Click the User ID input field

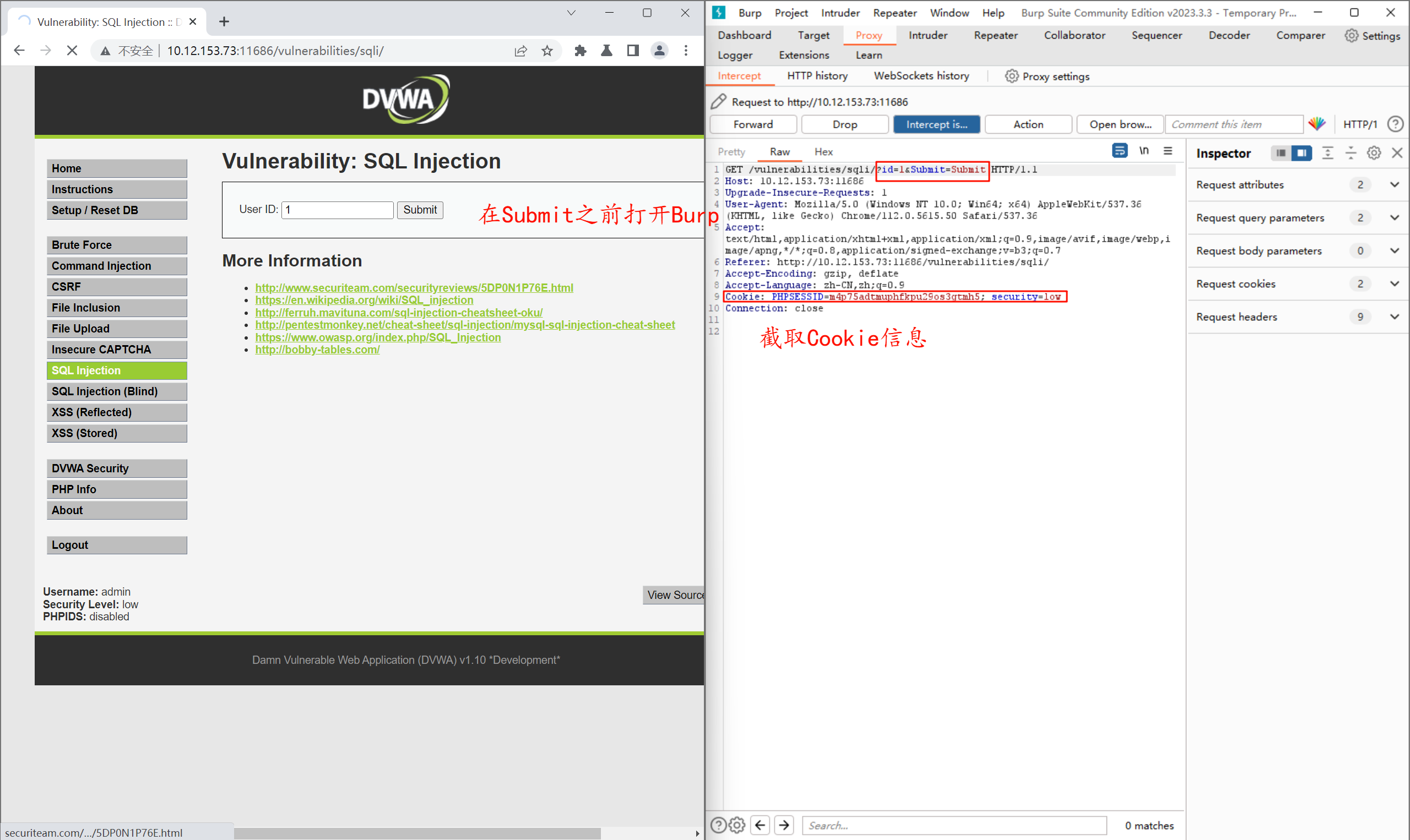(x=338, y=210)
